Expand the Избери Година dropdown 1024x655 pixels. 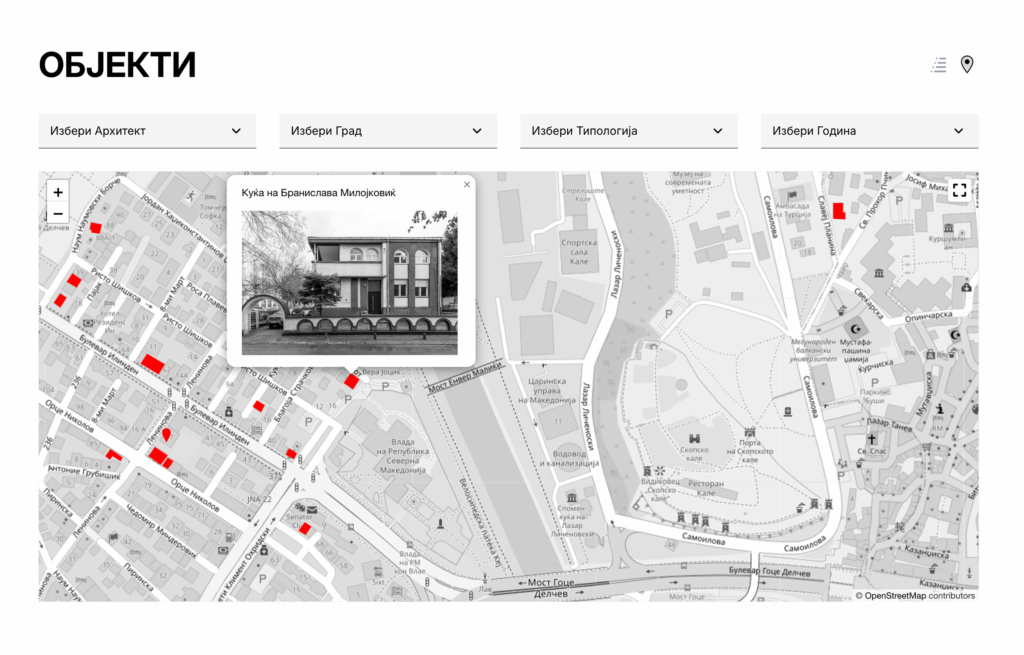pyautogui.click(x=870, y=131)
